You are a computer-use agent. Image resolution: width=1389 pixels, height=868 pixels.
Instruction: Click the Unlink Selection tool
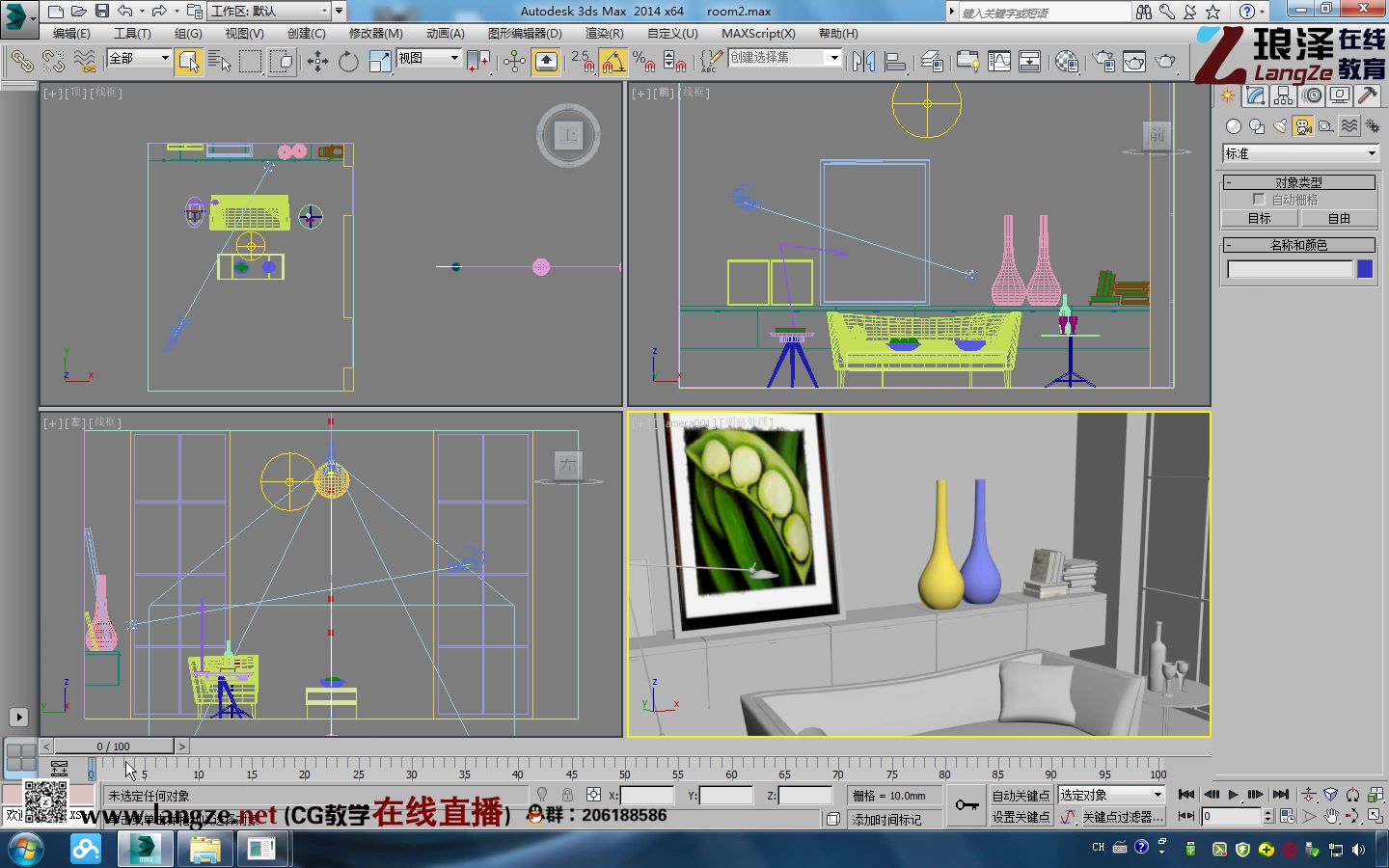53,62
